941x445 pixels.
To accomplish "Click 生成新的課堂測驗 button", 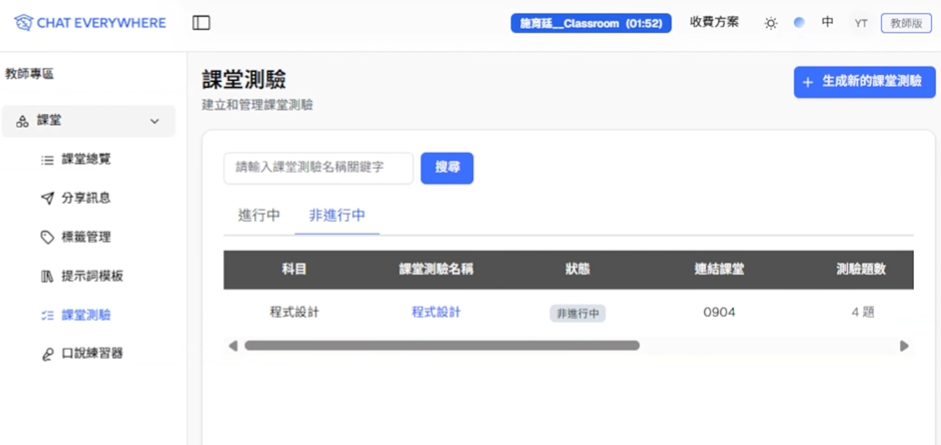I will pyautogui.click(x=864, y=82).
